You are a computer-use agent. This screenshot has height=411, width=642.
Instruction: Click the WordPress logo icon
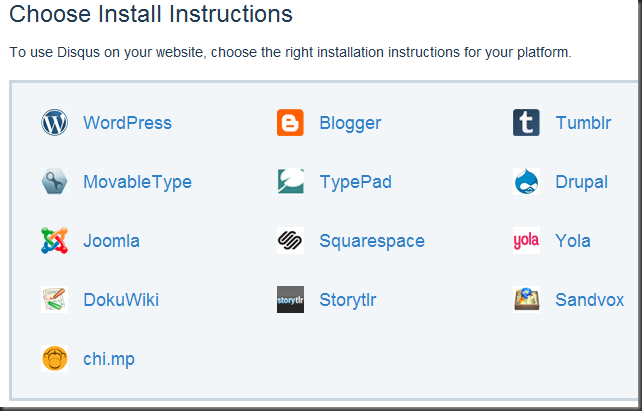[x=54, y=122]
